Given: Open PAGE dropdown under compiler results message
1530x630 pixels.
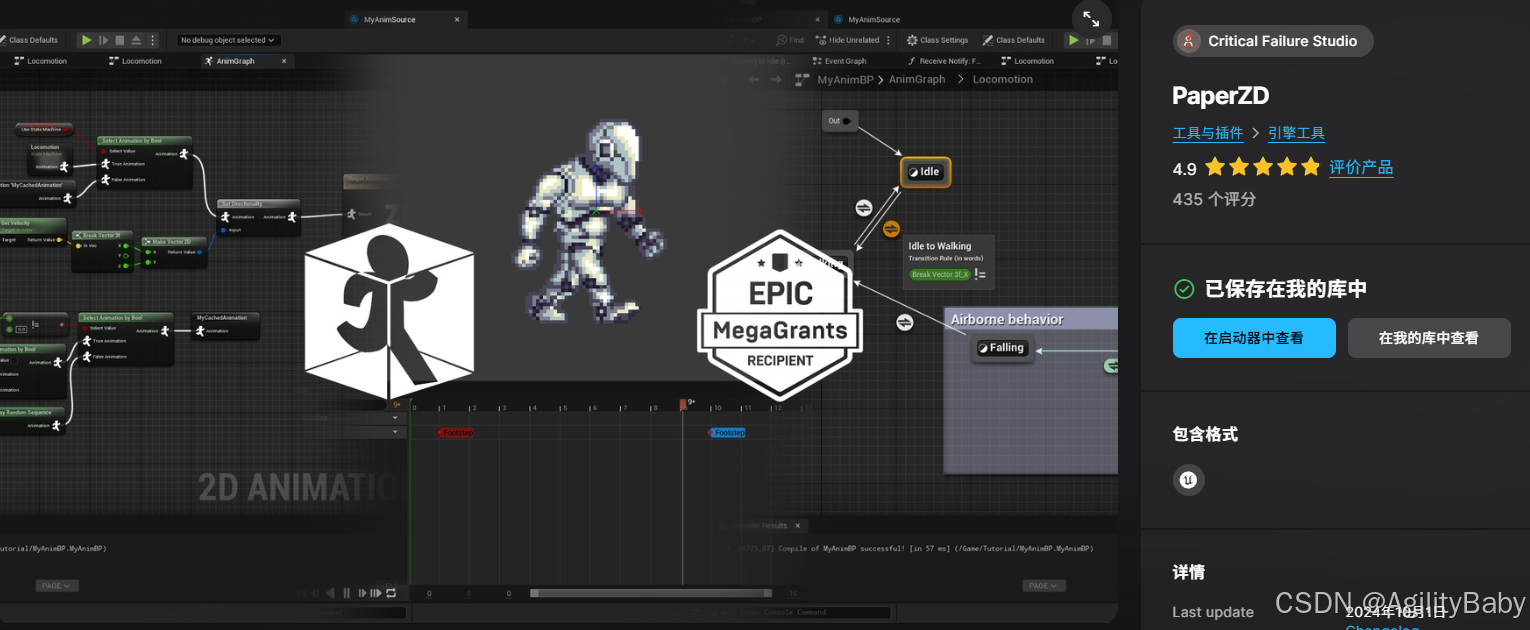Looking at the screenshot, I should [1044, 586].
